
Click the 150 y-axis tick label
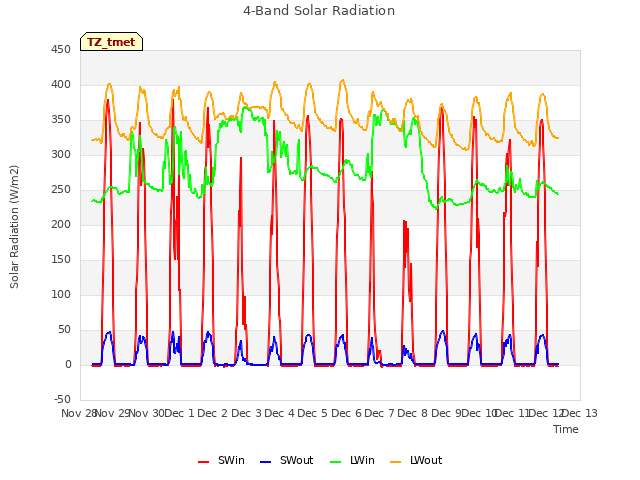pyautogui.click(x=61, y=260)
